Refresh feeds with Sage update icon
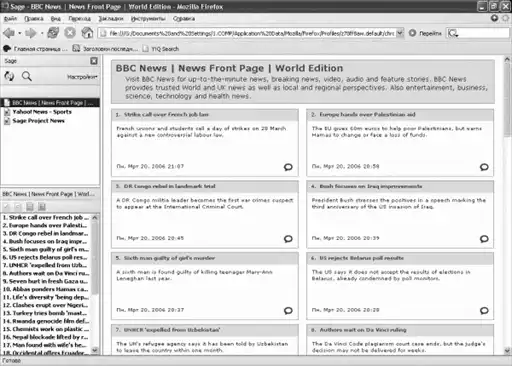The height and width of the screenshot is (366, 512). pos(9,76)
